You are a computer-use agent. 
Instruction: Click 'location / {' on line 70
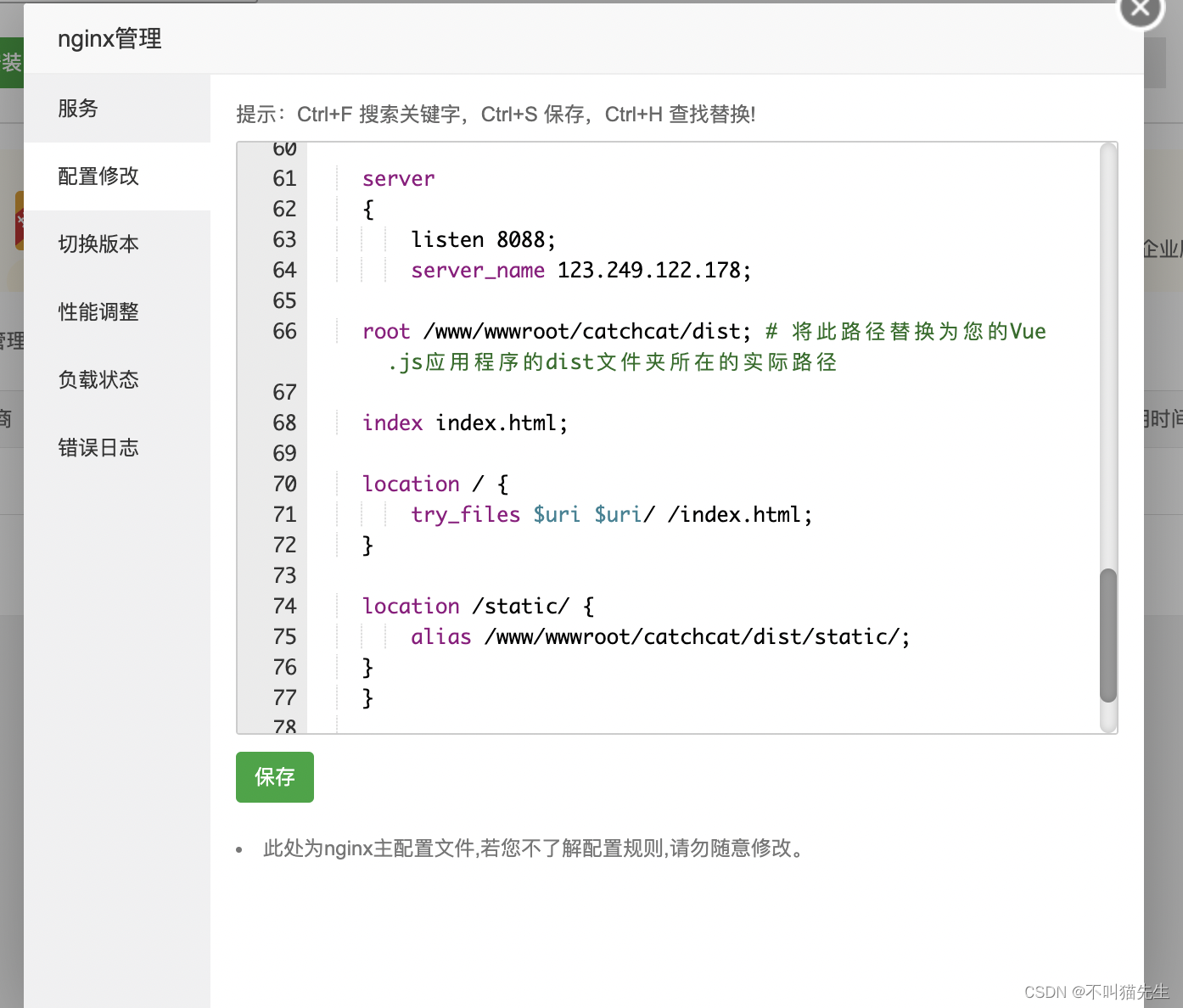pos(436,484)
